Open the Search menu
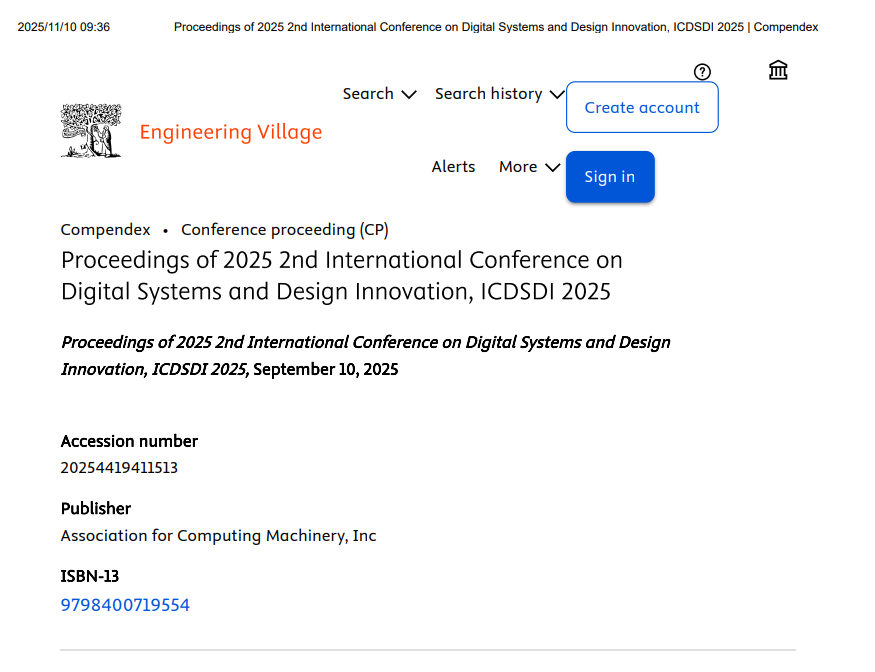The height and width of the screenshot is (672, 875). click(368, 94)
